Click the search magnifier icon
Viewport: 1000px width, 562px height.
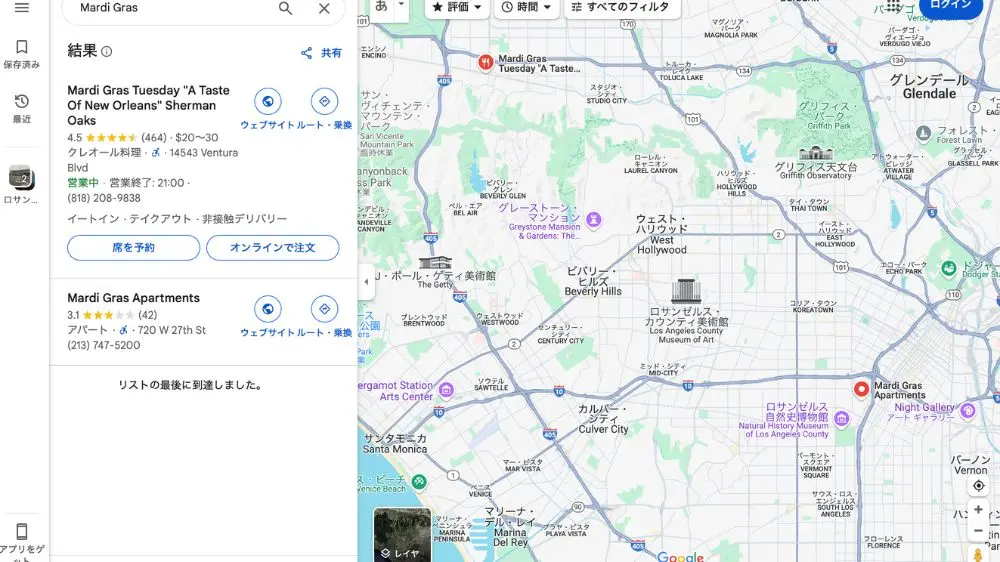(285, 8)
